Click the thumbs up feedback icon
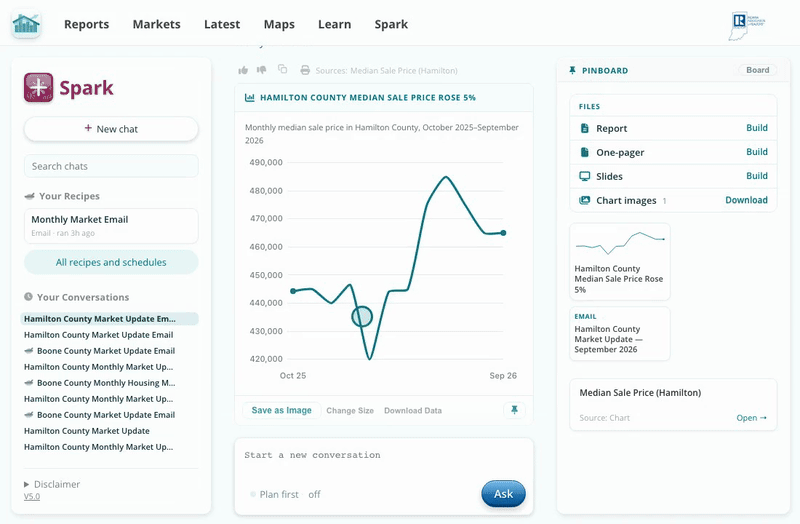 point(243,70)
